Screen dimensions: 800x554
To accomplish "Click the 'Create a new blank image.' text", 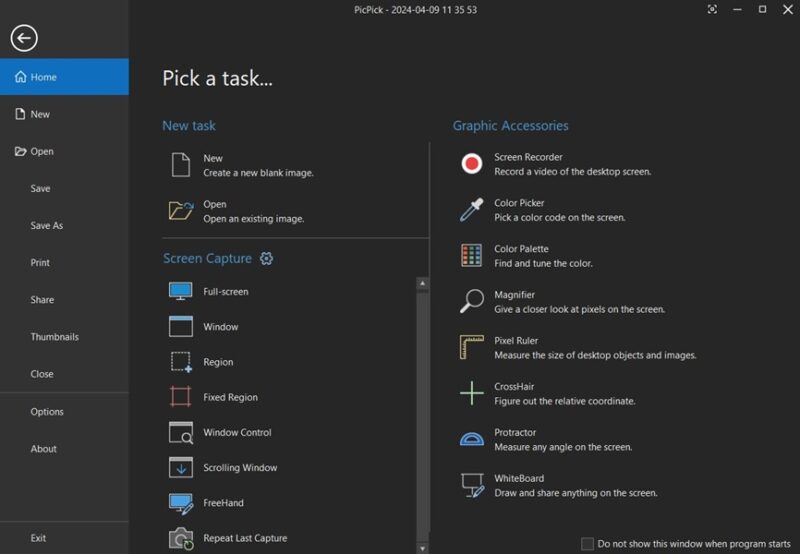I will [258, 173].
